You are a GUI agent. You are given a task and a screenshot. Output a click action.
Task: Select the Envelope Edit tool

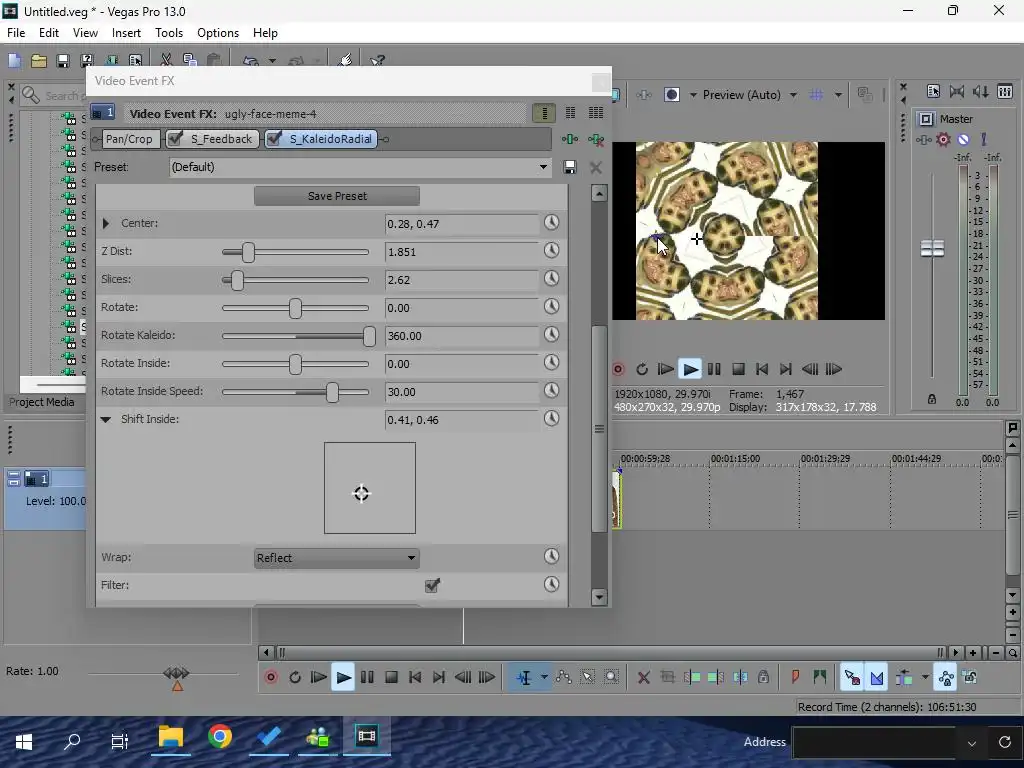pyautogui.click(x=564, y=678)
